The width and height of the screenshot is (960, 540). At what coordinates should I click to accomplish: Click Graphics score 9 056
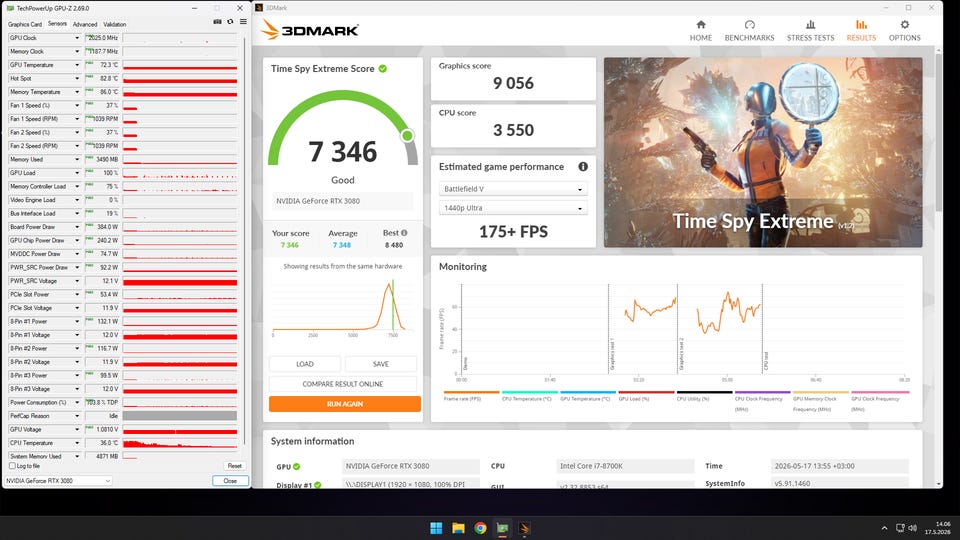tap(513, 83)
